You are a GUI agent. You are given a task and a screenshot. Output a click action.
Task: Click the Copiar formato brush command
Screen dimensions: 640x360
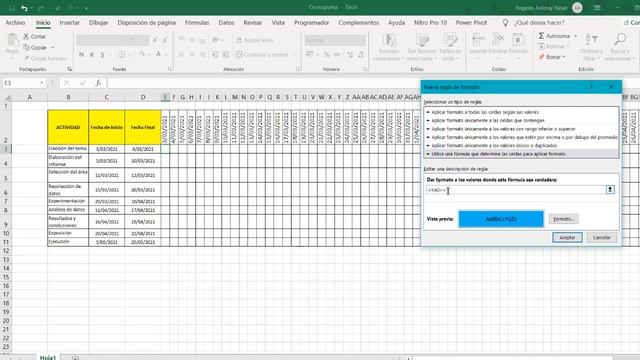tap(45, 58)
